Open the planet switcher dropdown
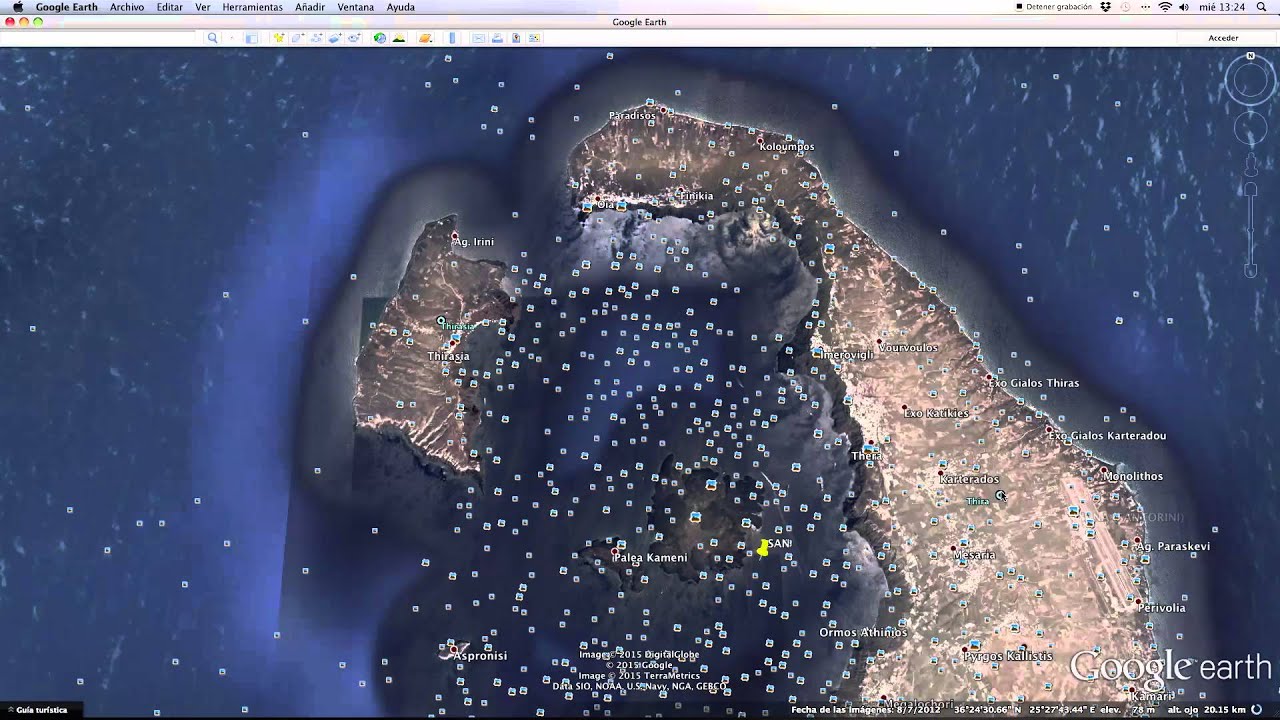1280x720 pixels. (425, 38)
